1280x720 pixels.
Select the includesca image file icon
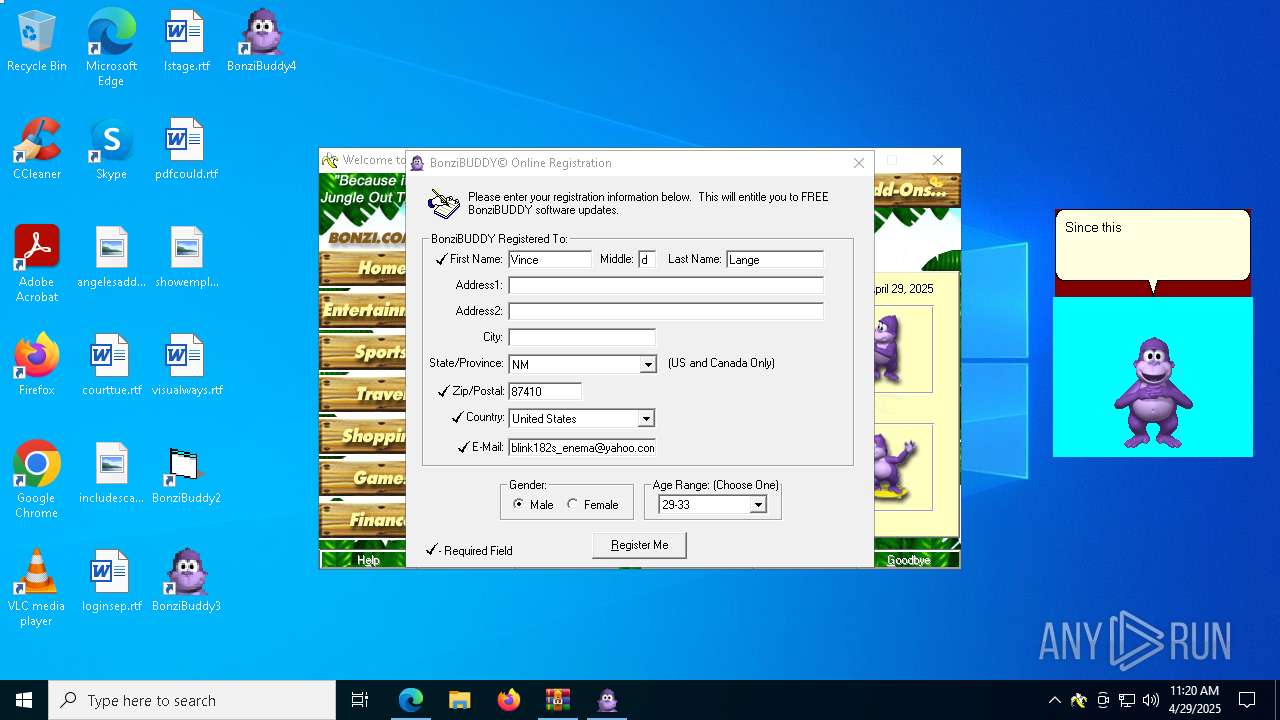111,474
